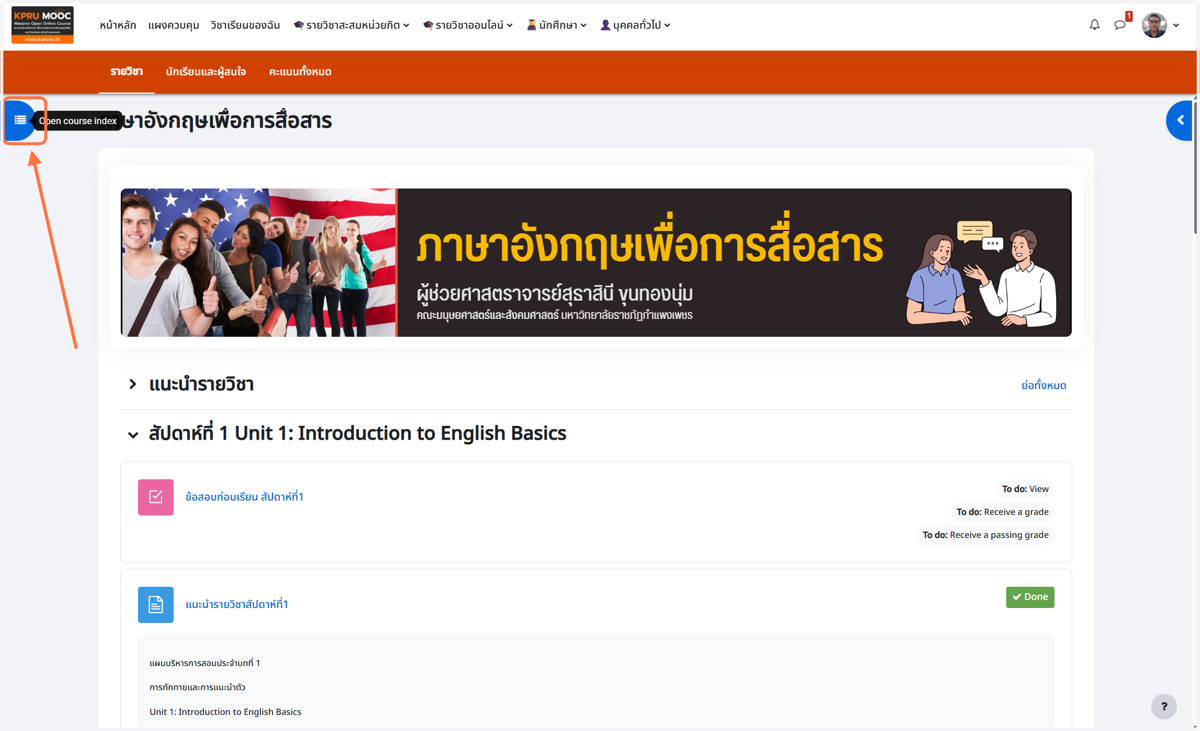The height and width of the screenshot is (731, 1200).
Task: Open the course index drawer button
Action: coord(19,120)
